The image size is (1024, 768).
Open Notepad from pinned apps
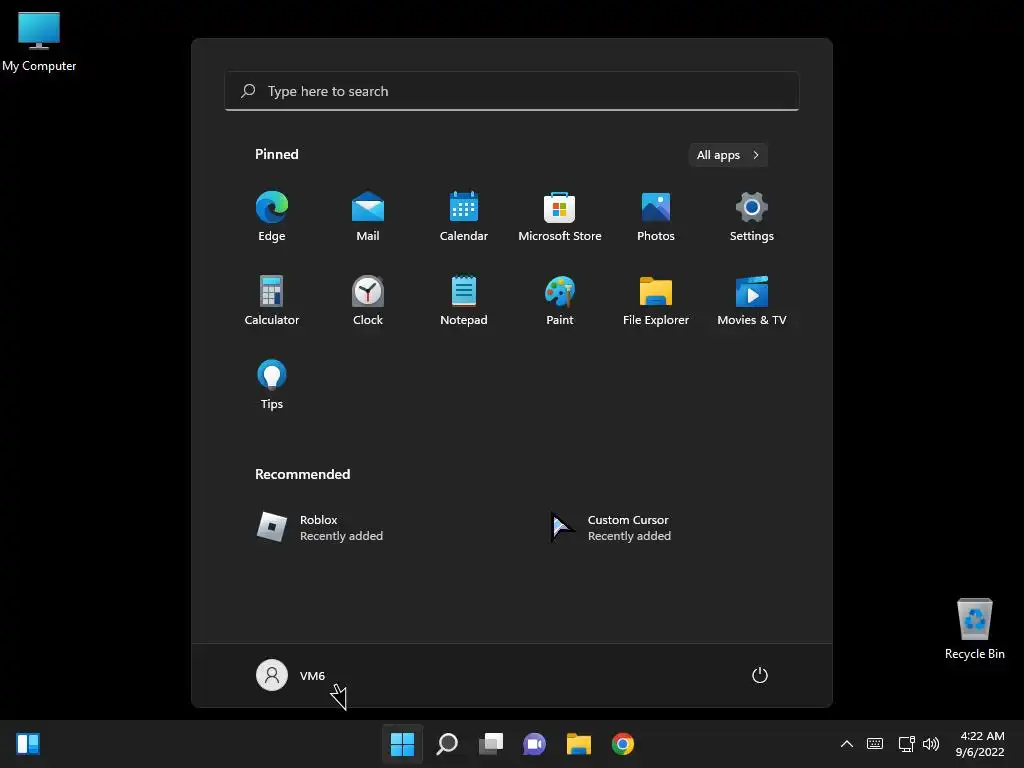click(x=464, y=300)
